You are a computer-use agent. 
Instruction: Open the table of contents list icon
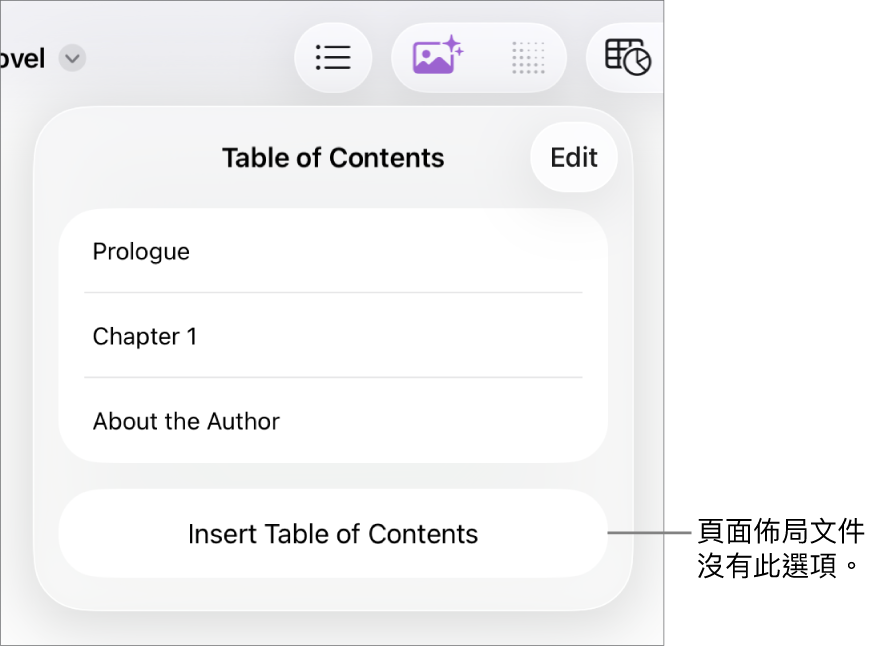pos(333,58)
